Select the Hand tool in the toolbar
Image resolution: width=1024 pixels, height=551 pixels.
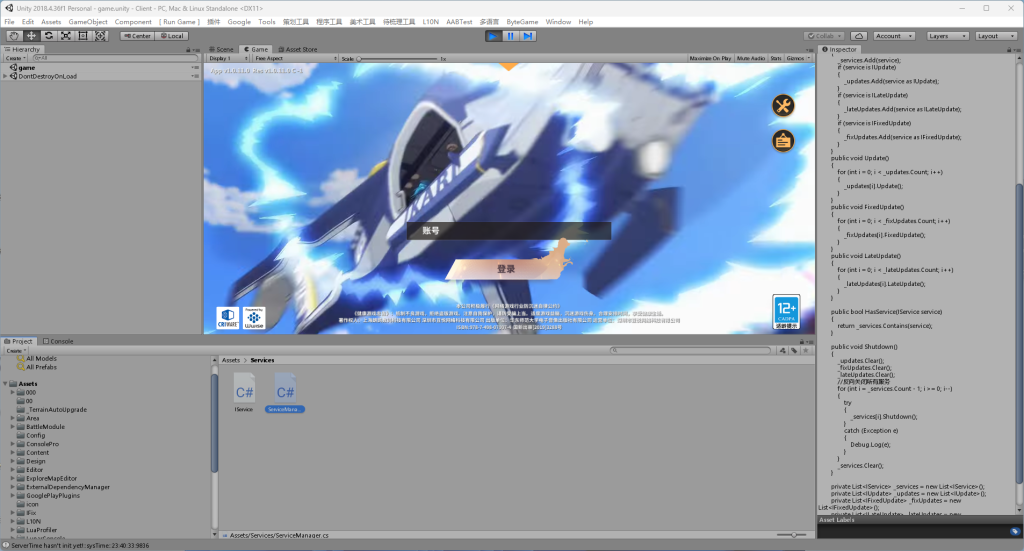14,36
